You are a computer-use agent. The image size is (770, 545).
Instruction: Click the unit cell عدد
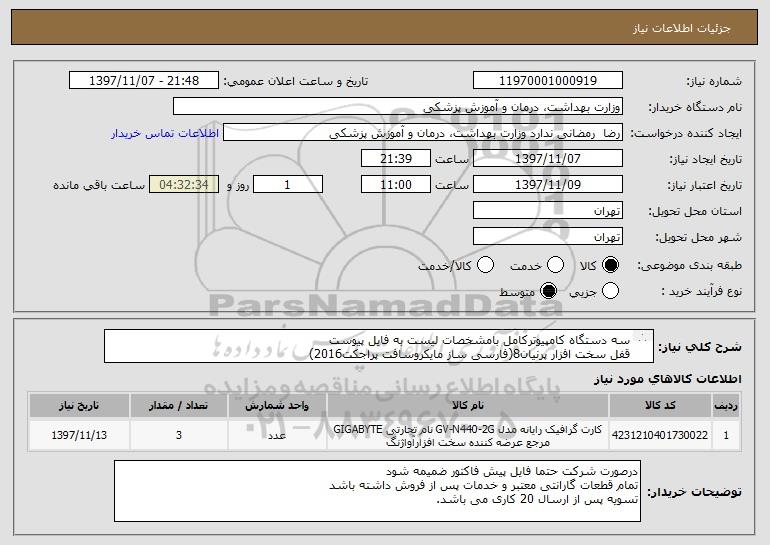pyautogui.click(x=277, y=435)
